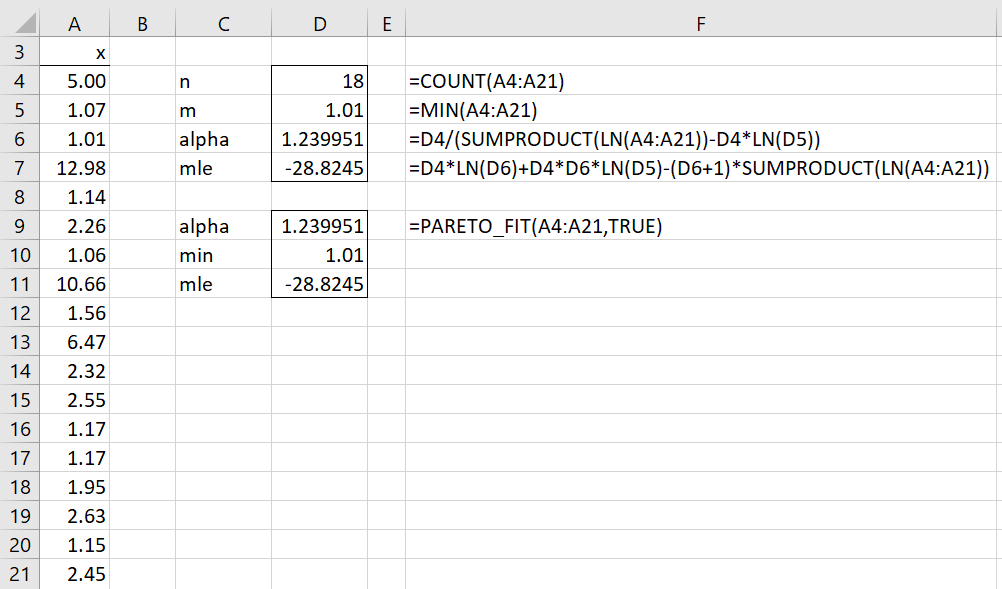Click cell containing 12.98
Screen dimensions: 1002x589
tap(75, 169)
